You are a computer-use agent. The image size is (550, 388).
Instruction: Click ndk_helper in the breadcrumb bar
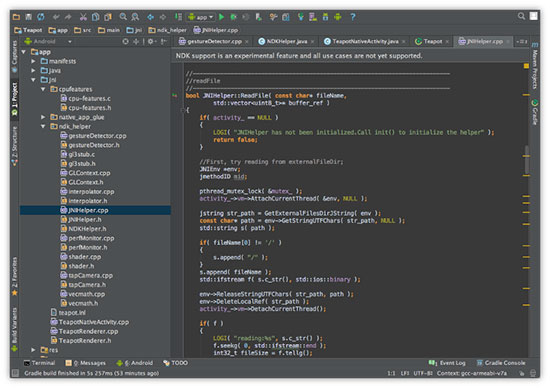167,30
